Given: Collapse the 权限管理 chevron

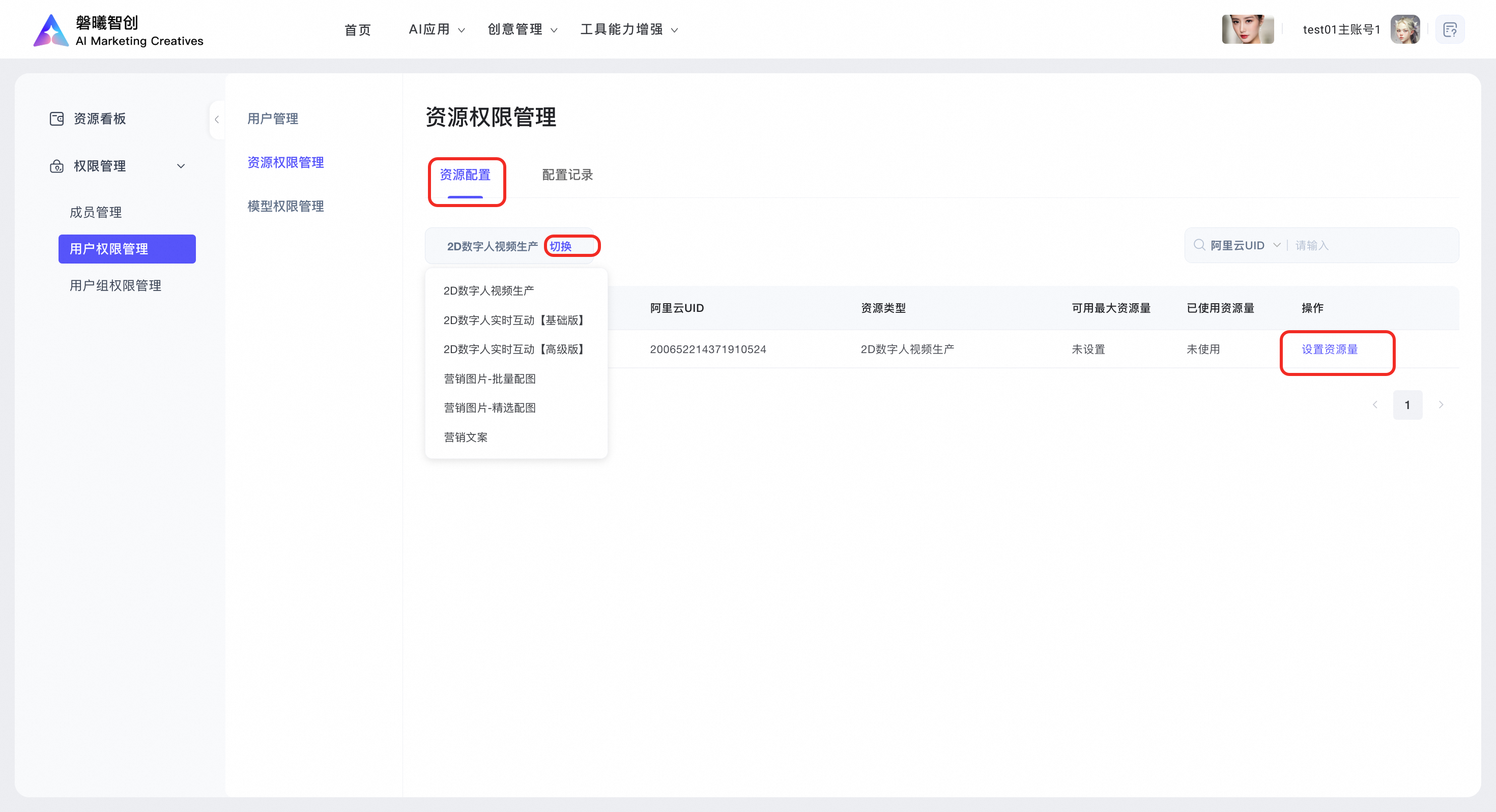Looking at the screenshot, I should tap(181, 166).
